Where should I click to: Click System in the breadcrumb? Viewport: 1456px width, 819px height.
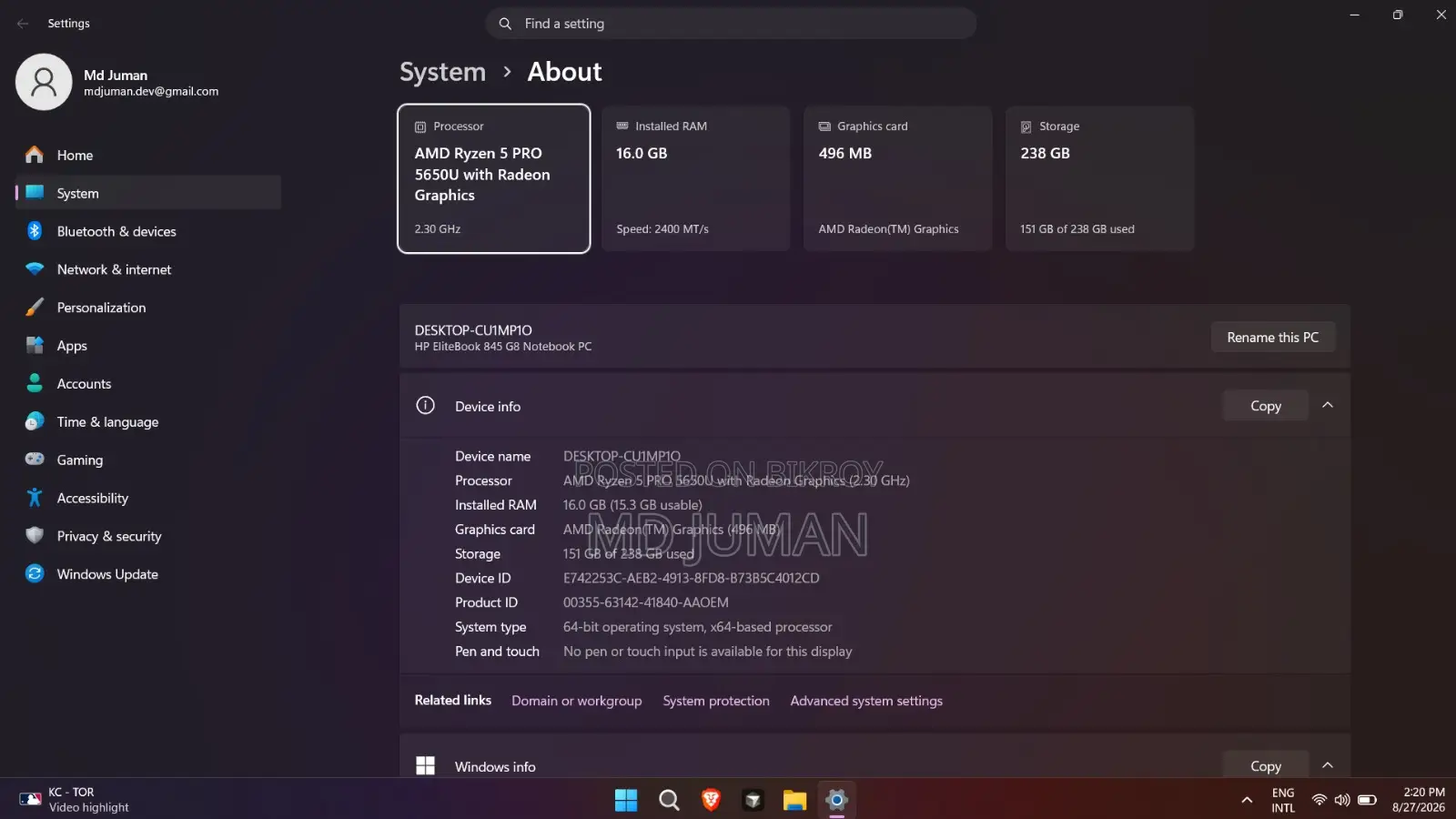coord(443,72)
